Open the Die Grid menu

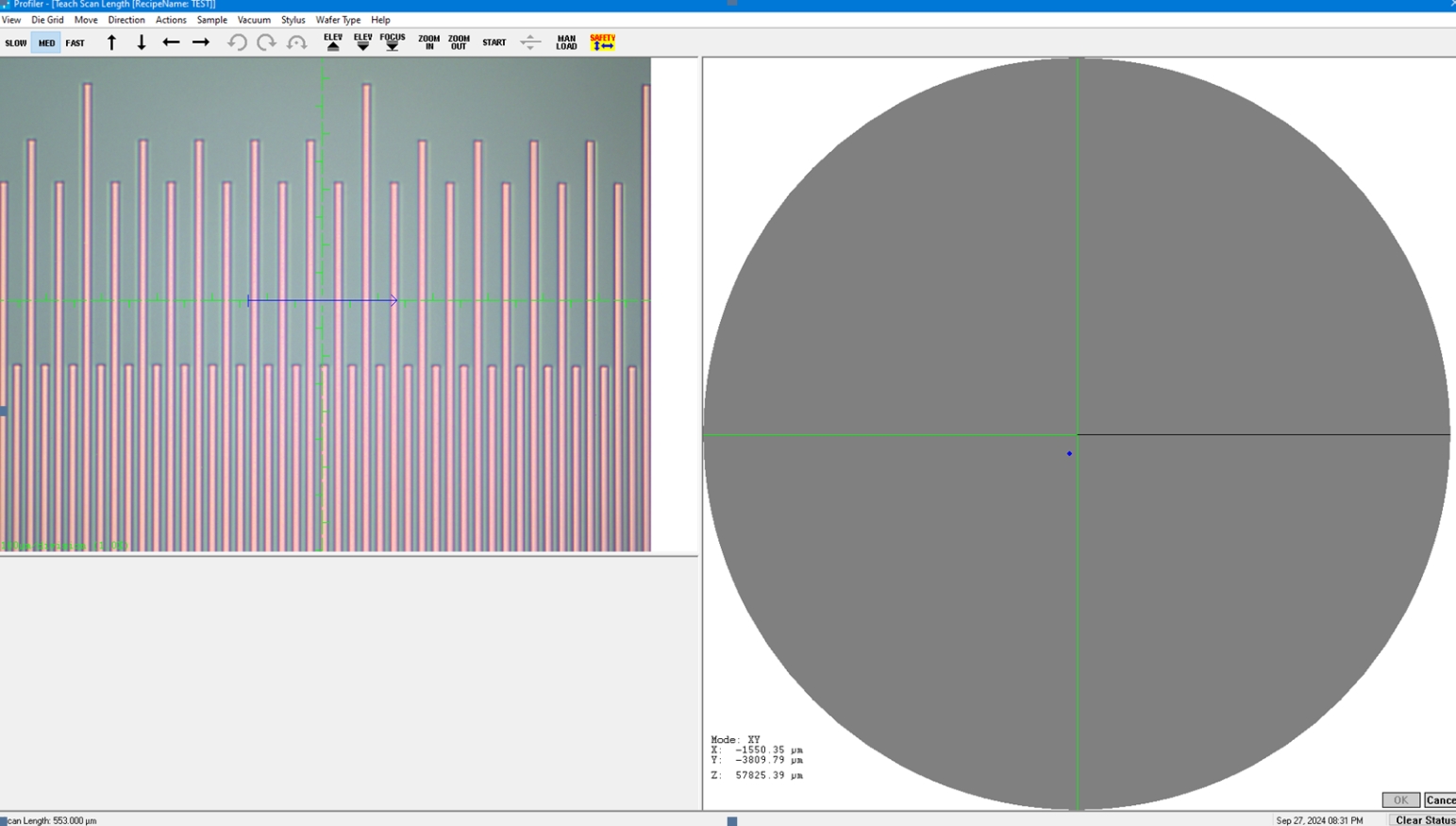[47, 20]
